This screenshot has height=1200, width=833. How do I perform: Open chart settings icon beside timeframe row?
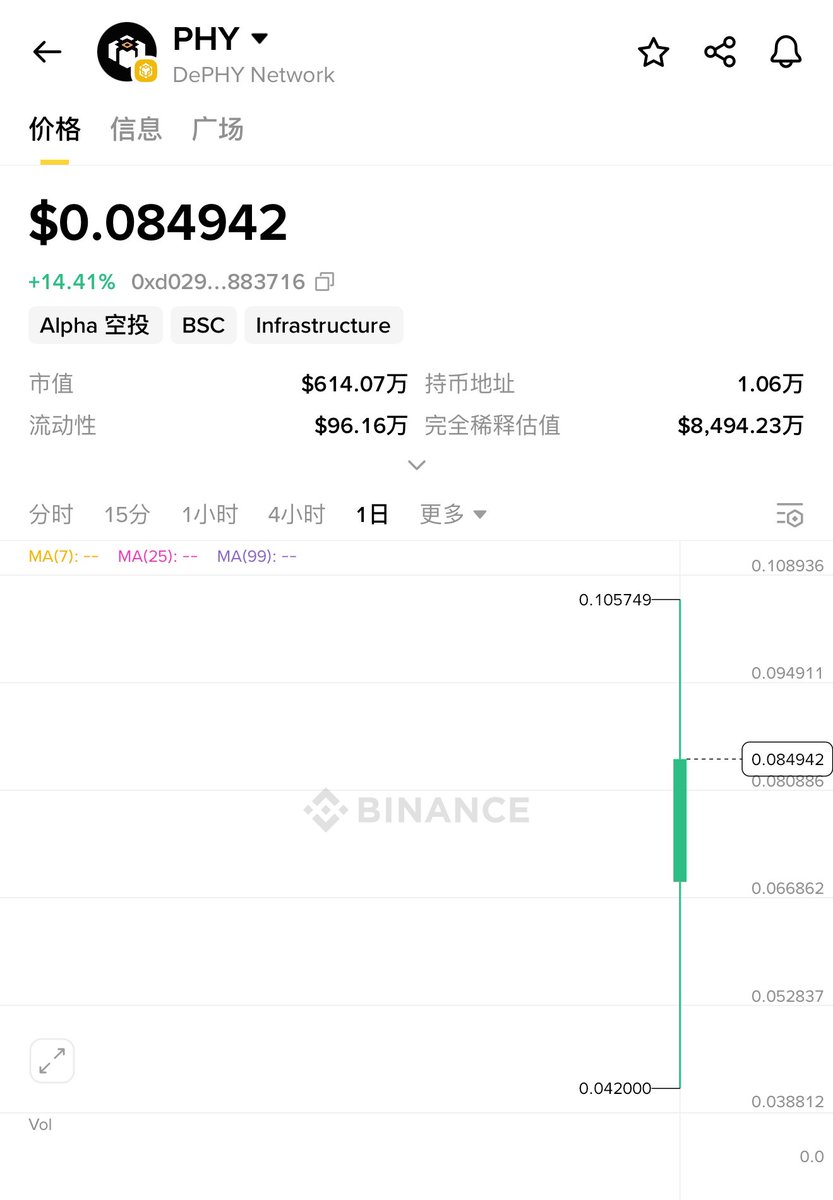pyautogui.click(x=790, y=515)
